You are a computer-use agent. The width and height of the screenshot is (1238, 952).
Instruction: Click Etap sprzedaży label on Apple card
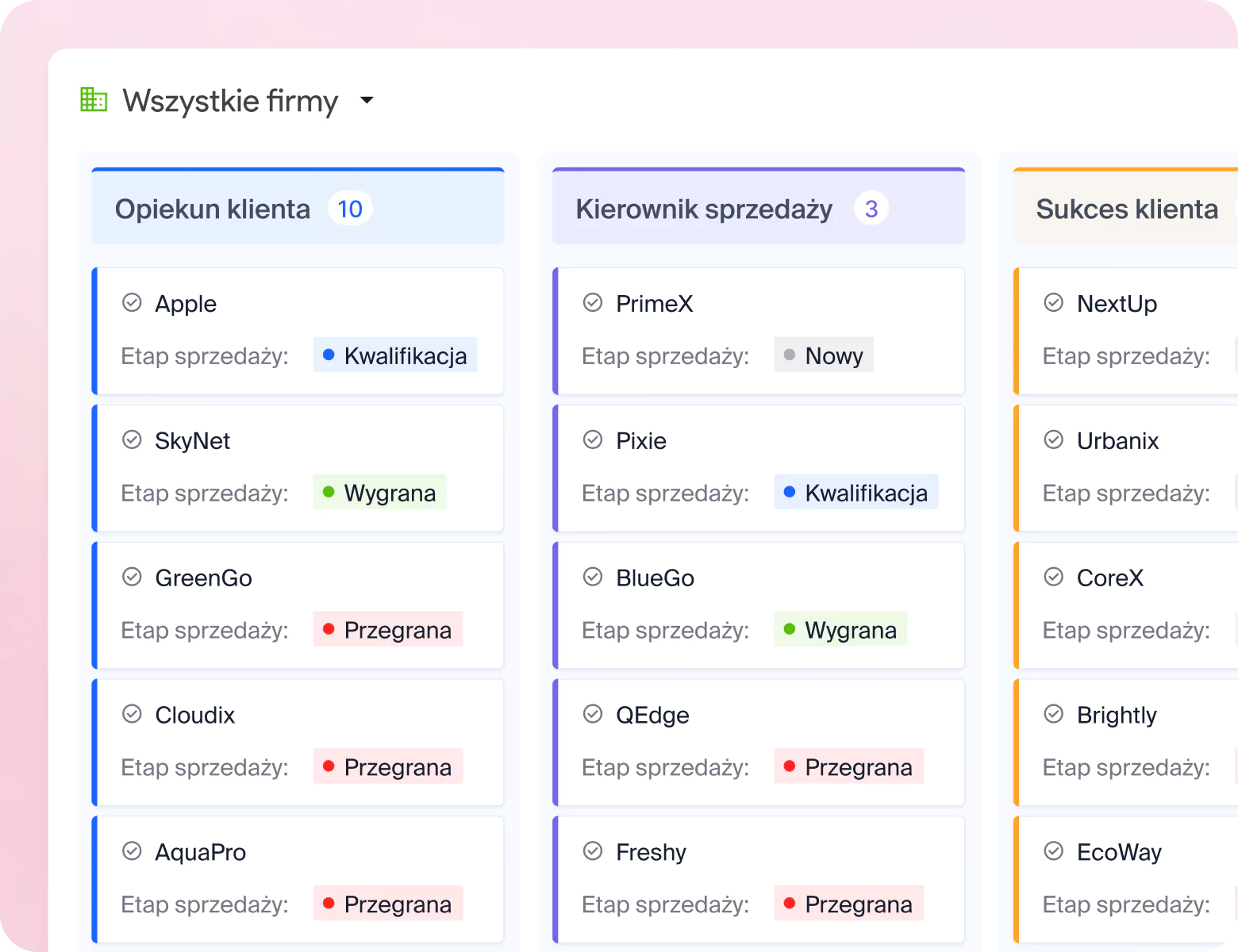pyautogui.click(x=205, y=356)
